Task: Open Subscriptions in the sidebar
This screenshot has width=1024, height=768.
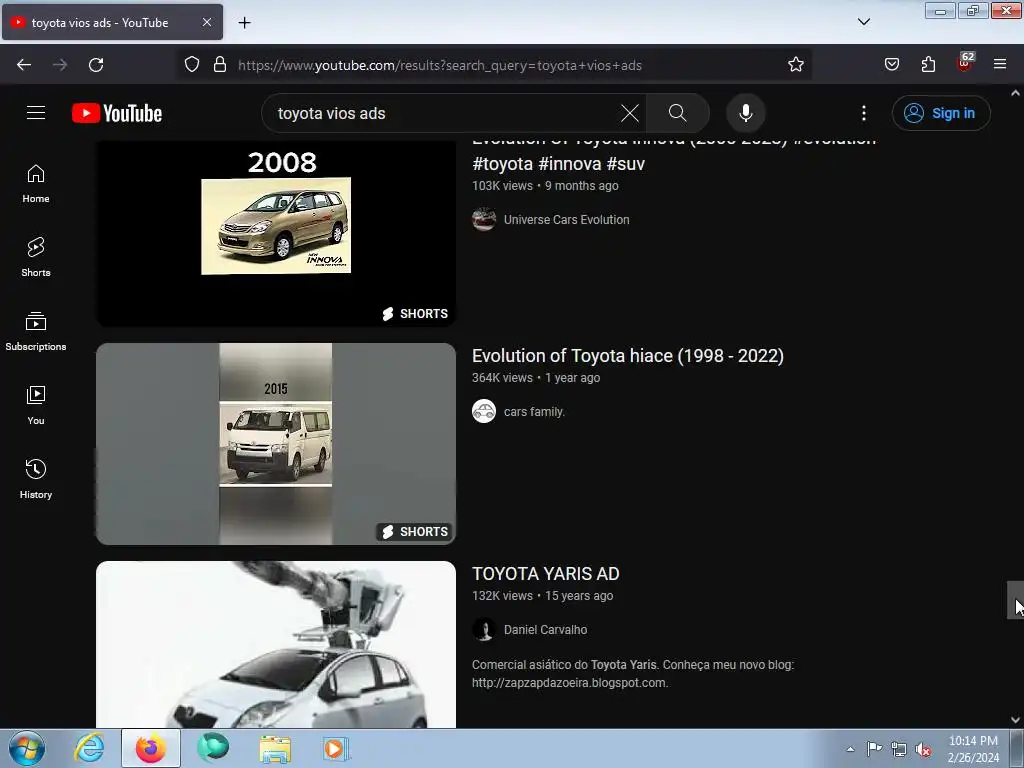Action: coord(36,331)
